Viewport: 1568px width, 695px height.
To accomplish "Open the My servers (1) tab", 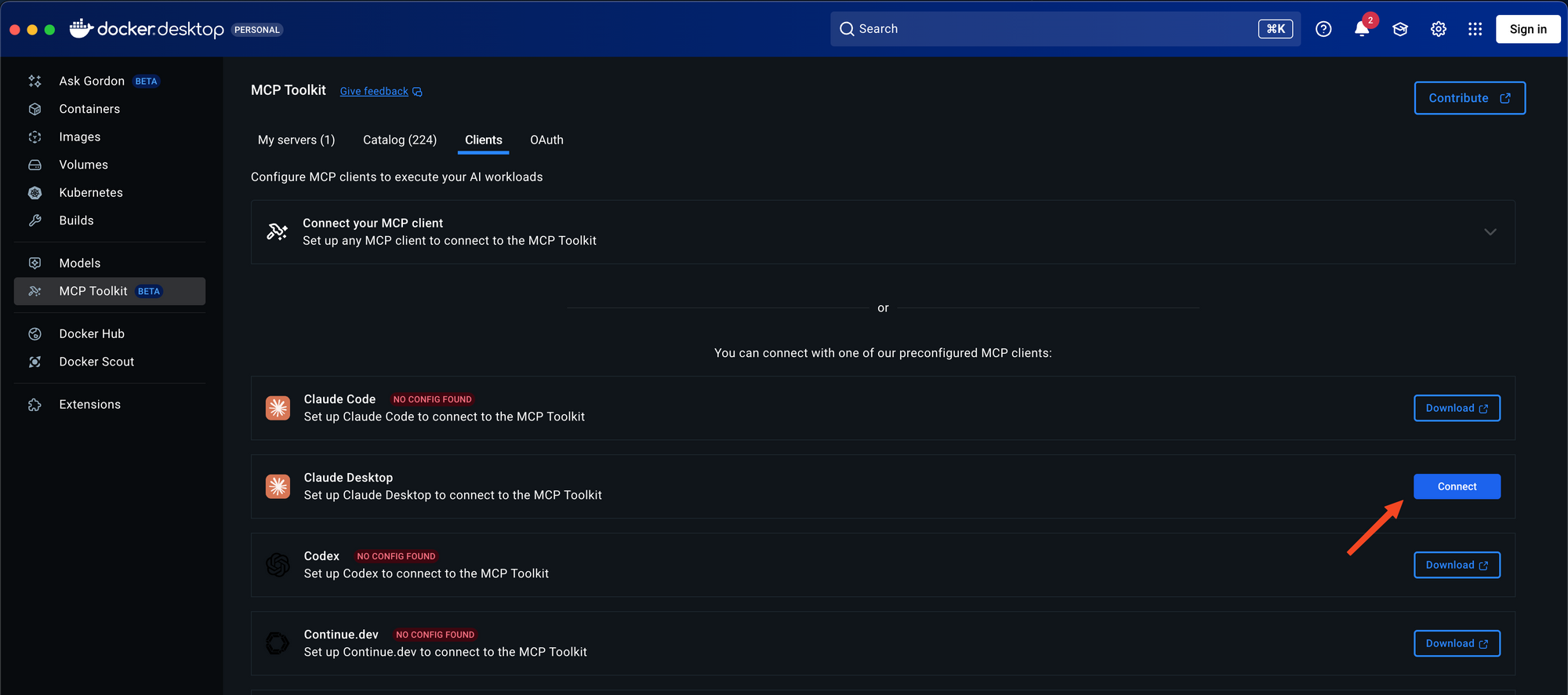I will [296, 140].
